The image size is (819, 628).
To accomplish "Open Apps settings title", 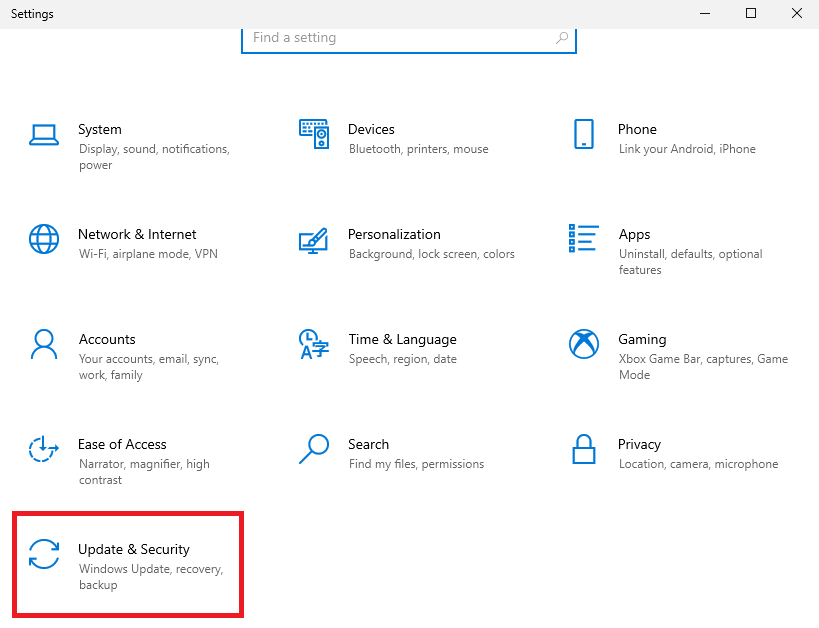I will coord(635,235).
